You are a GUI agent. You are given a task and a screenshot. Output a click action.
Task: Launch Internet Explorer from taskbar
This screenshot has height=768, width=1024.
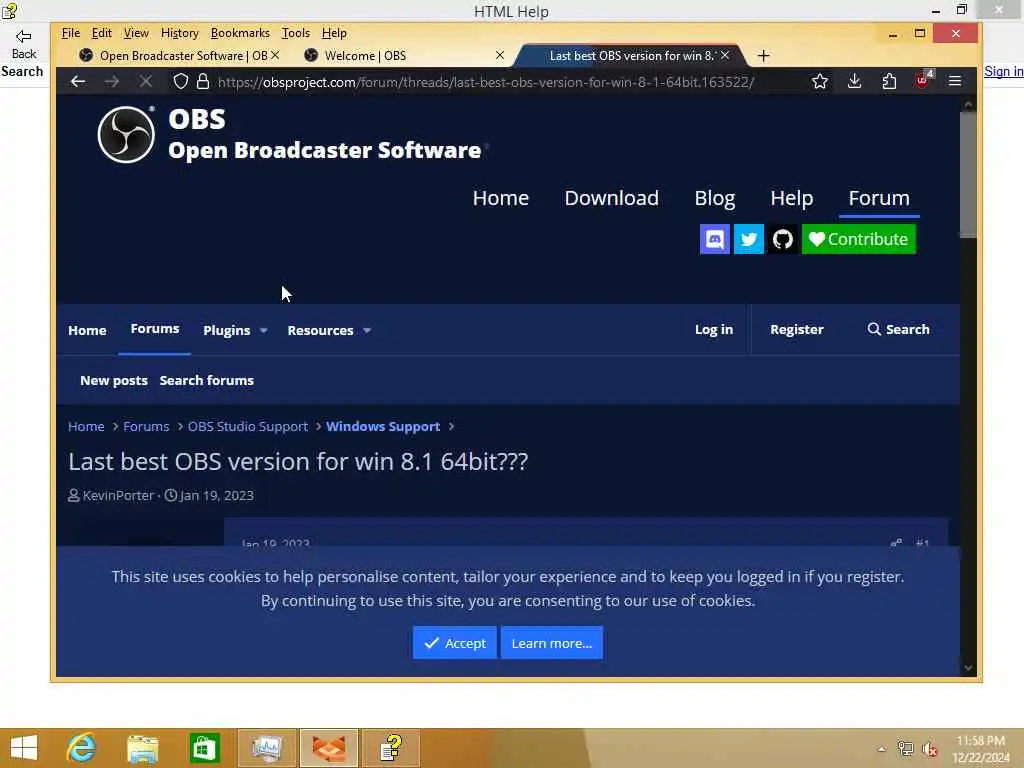(81, 748)
